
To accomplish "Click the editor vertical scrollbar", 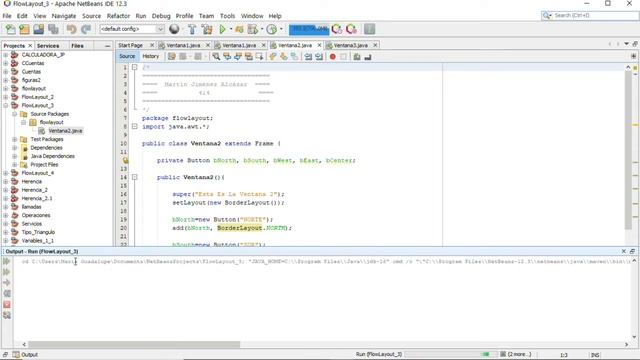I will pos(628,151).
